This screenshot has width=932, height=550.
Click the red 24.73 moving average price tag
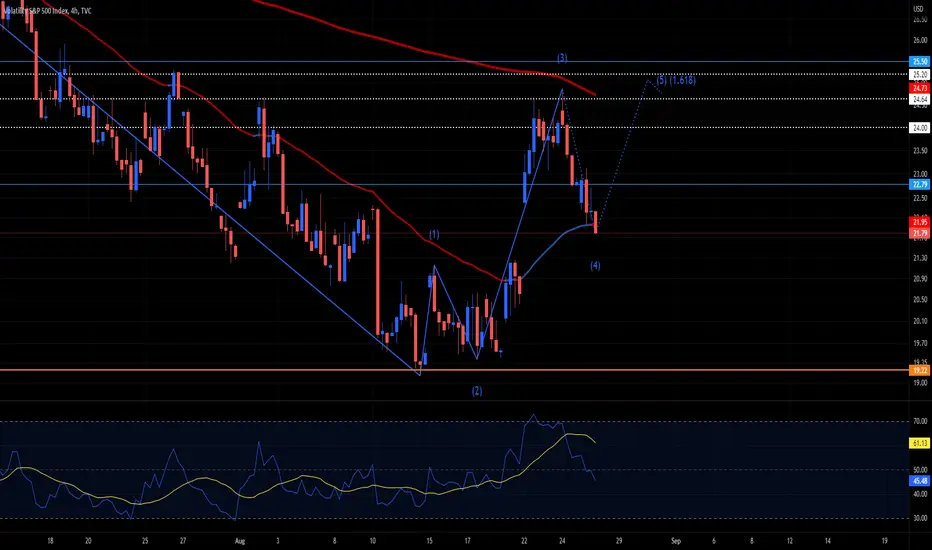pos(920,88)
